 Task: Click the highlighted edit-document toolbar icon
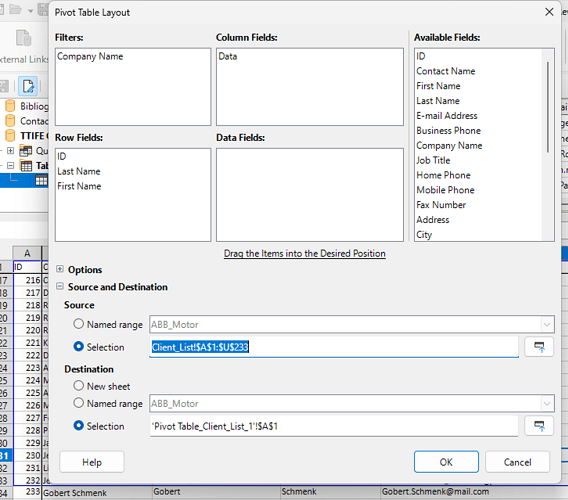(x=28, y=86)
